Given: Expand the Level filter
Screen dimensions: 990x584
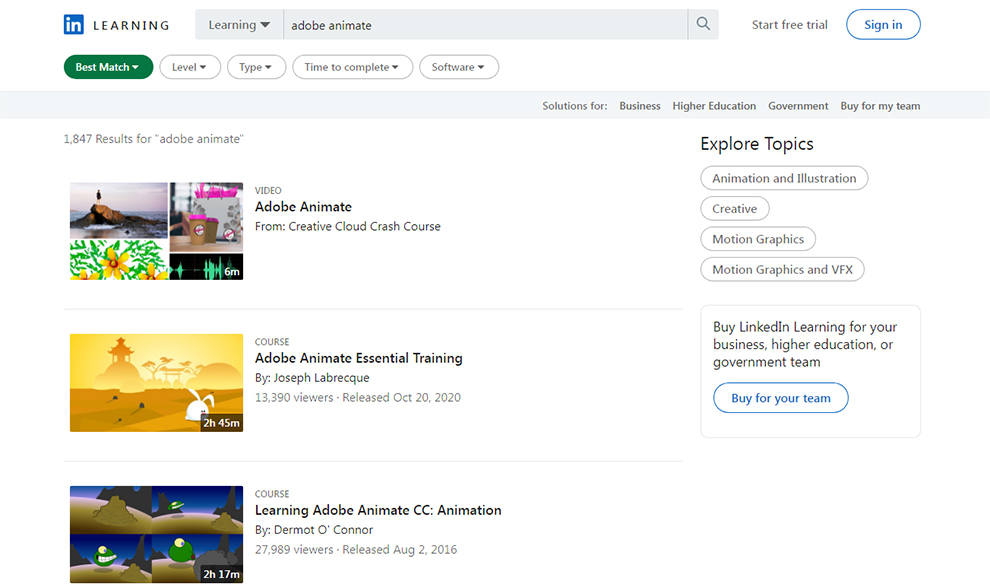Looking at the screenshot, I should 189,67.
